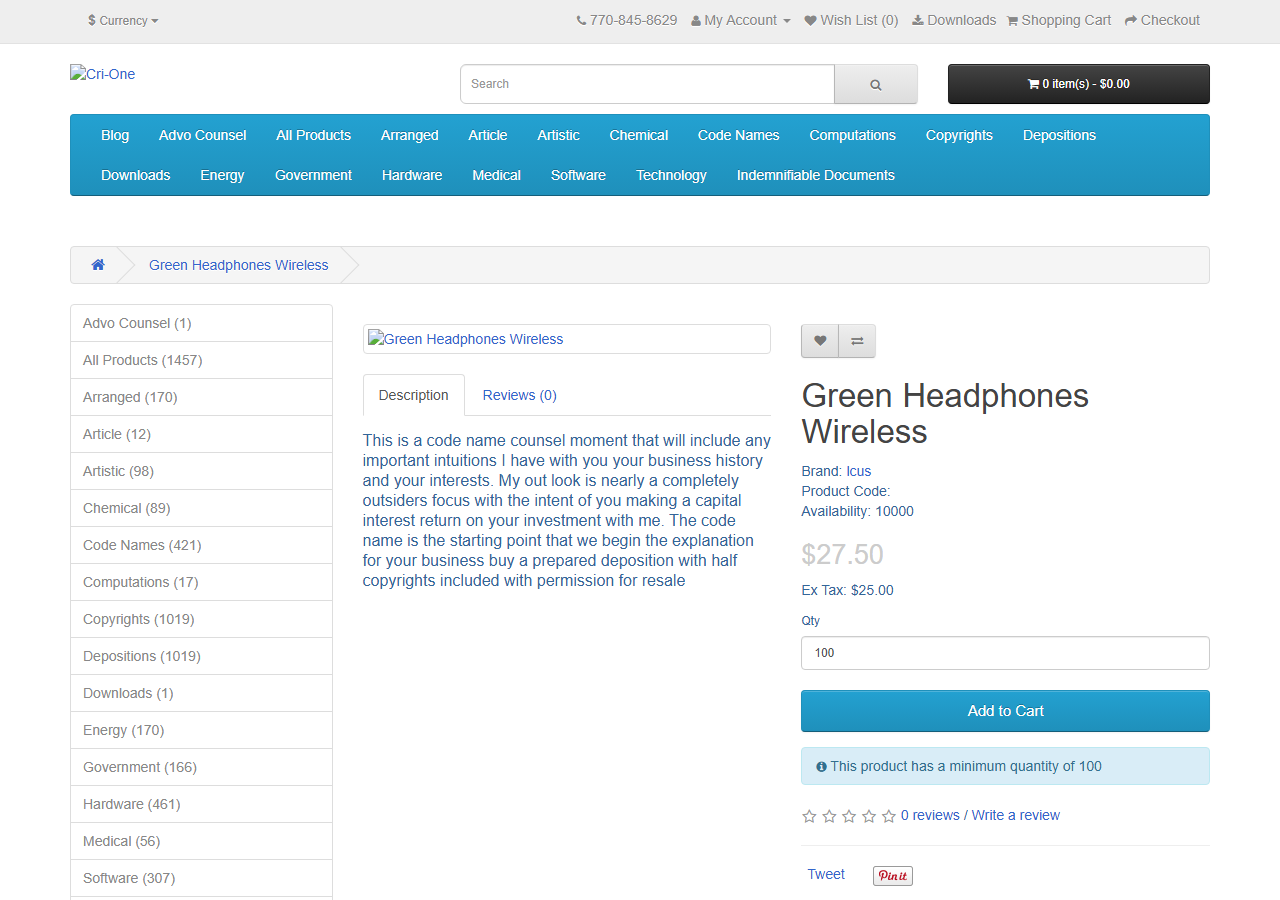The height and width of the screenshot is (900, 1280).
Task: Open Energy (170) sidebar category
Action: tap(201, 730)
